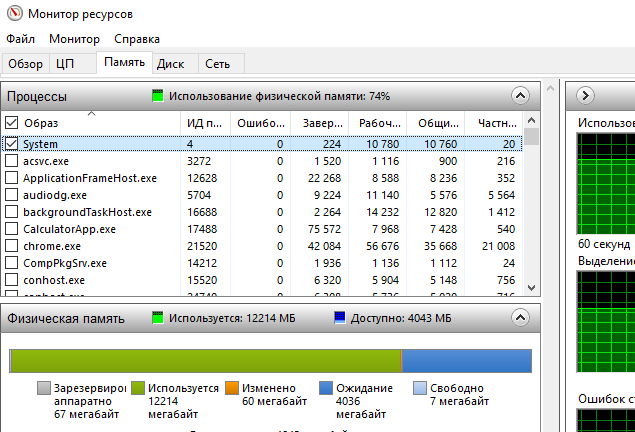
Task: Open the Справка menu
Action: click(x=137, y=39)
